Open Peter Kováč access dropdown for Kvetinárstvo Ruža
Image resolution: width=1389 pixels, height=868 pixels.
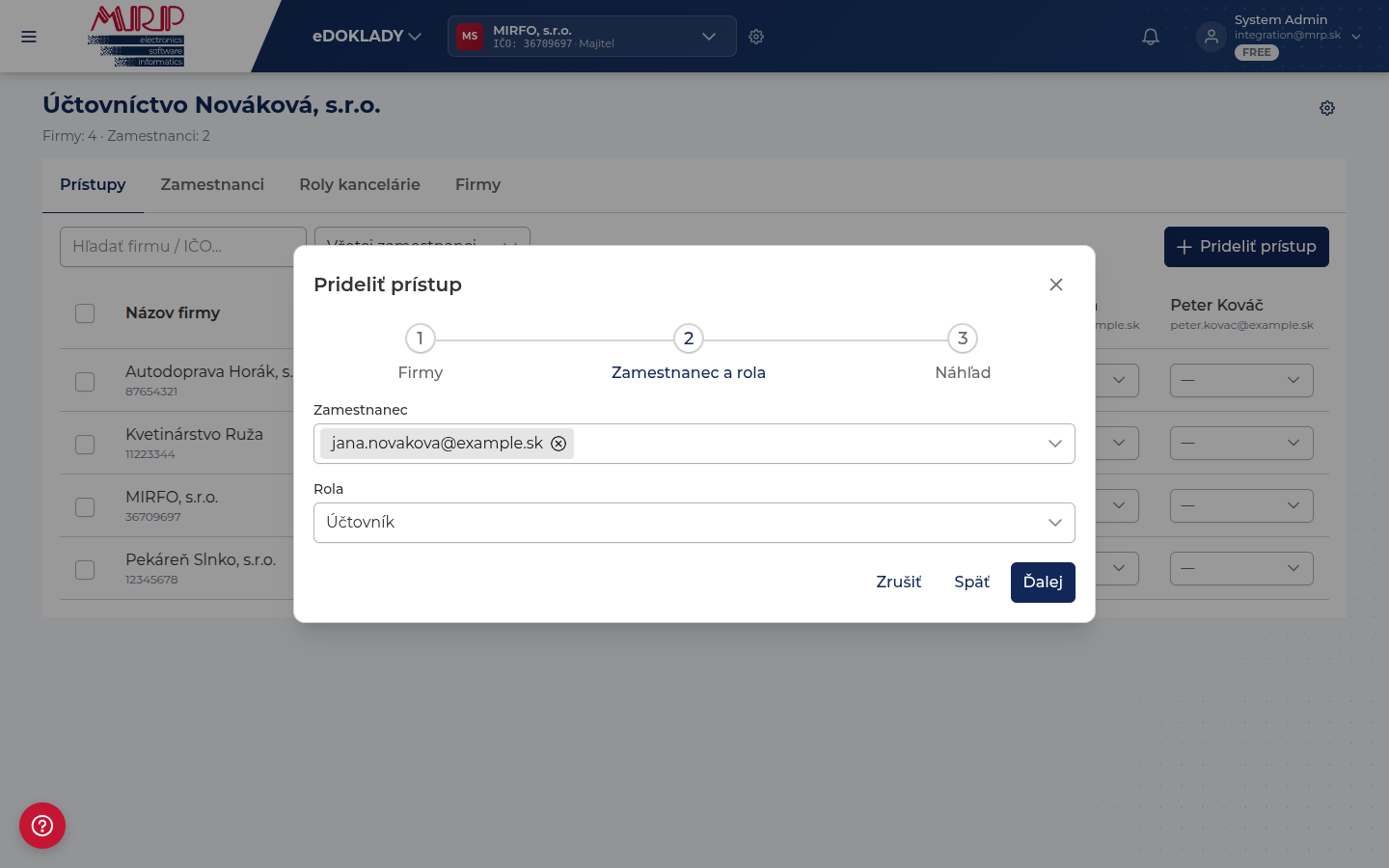1241,443
